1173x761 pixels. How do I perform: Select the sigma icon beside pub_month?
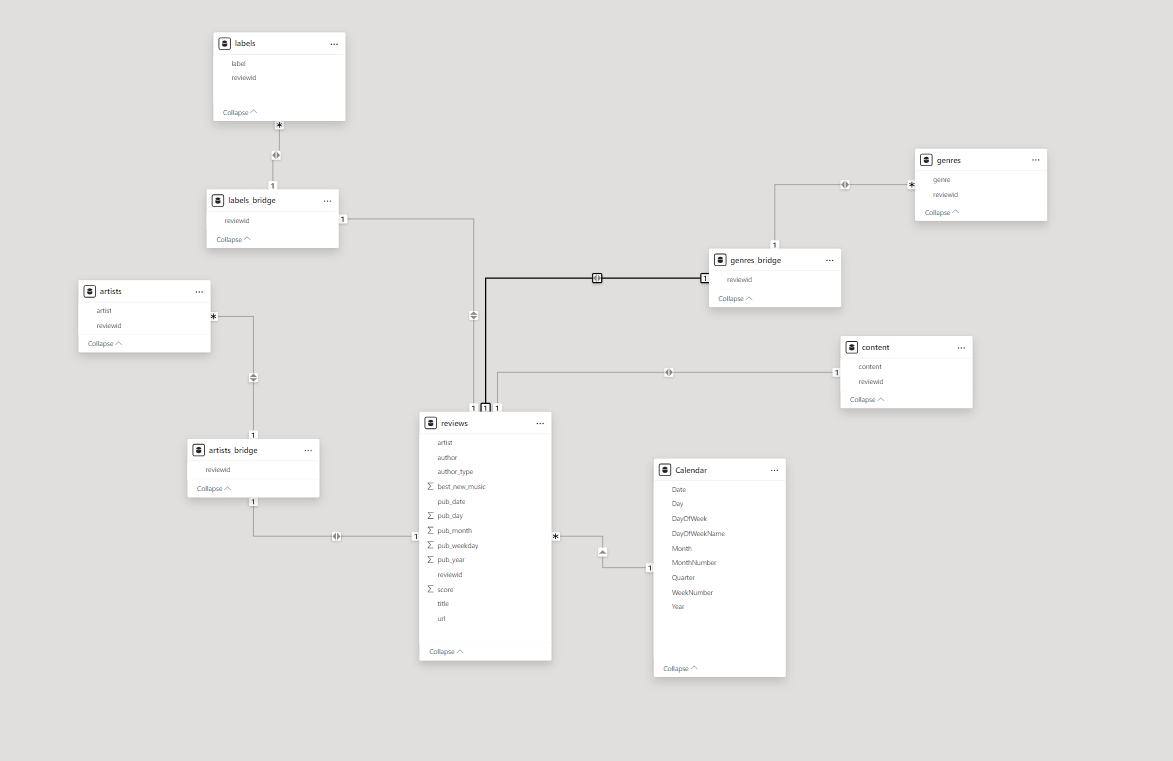[x=430, y=531]
